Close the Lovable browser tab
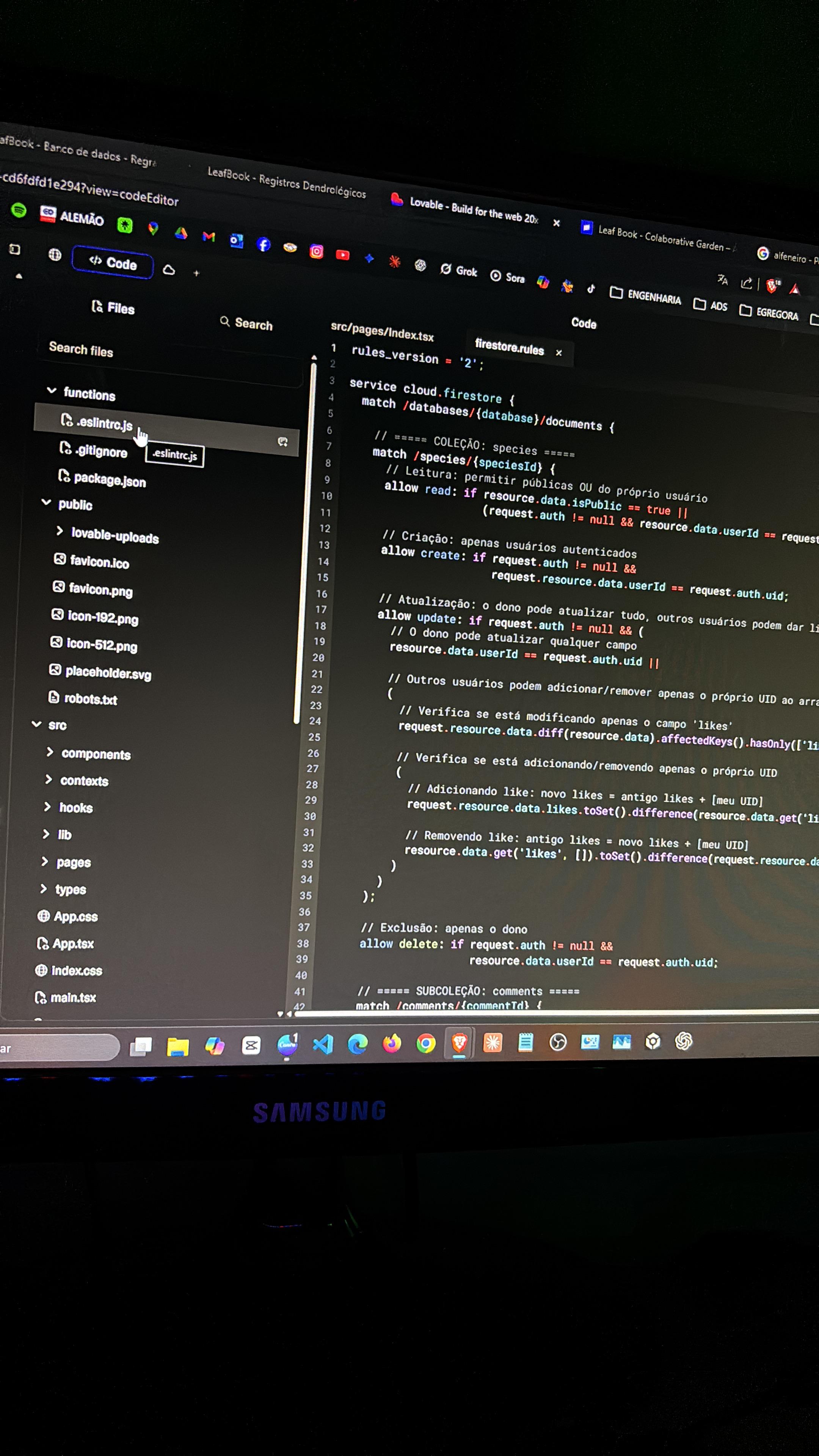This screenshot has height=1456, width=819. coord(556,223)
